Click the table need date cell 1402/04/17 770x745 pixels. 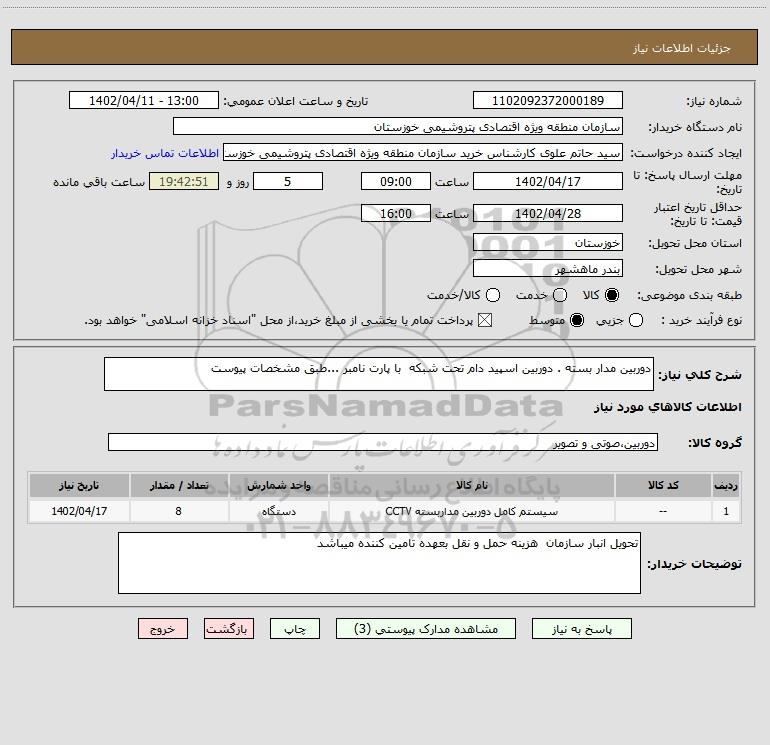79,511
